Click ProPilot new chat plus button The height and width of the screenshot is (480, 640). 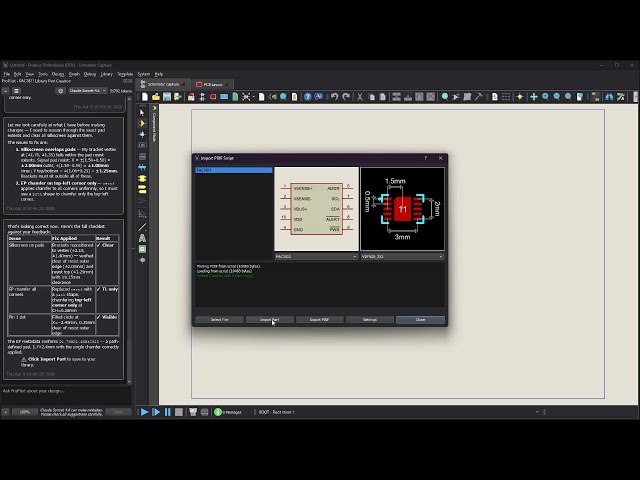click(x=6, y=91)
